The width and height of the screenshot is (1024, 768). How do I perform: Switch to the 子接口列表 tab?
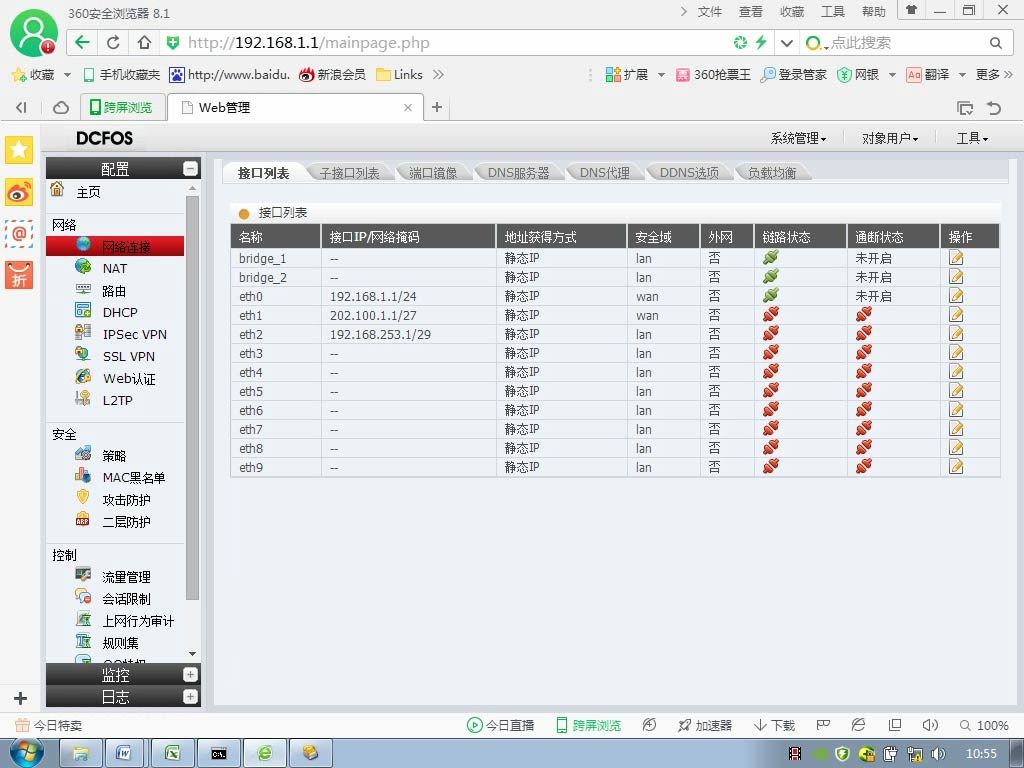pos(349,173)
